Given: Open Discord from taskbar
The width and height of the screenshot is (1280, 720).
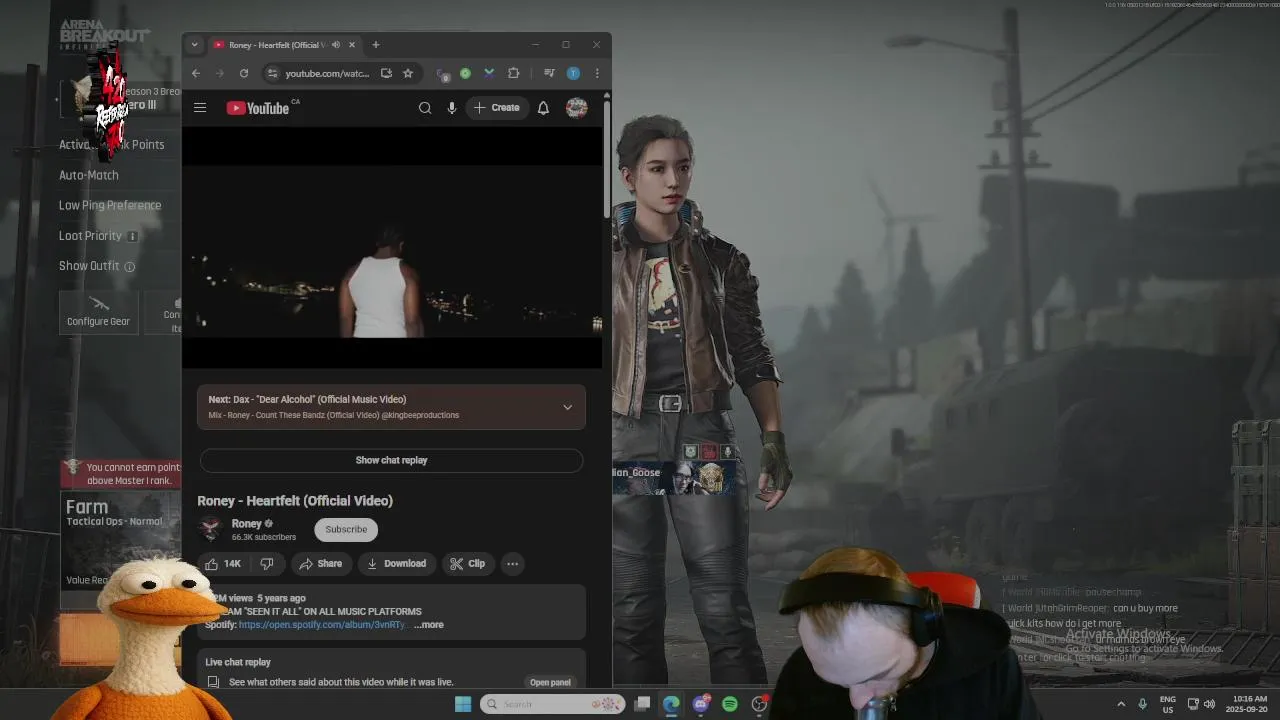Looking at the screenshot, I should point(701,704).
